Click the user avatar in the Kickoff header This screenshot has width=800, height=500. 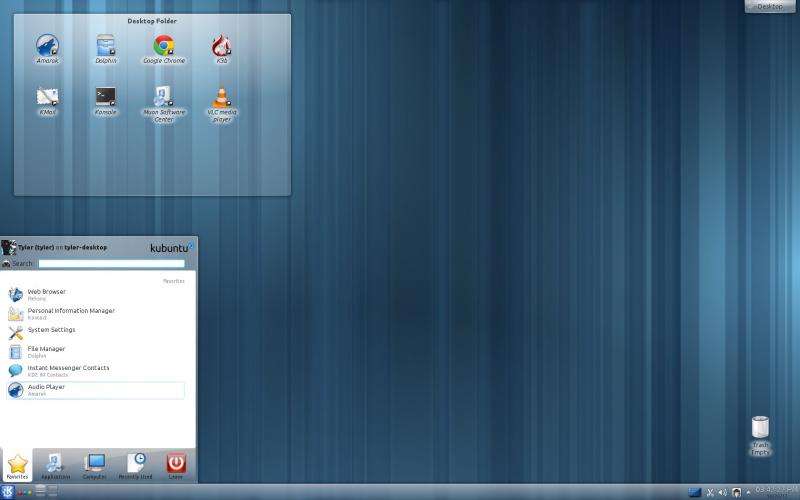pyautogui.click(x=9, y=247)
